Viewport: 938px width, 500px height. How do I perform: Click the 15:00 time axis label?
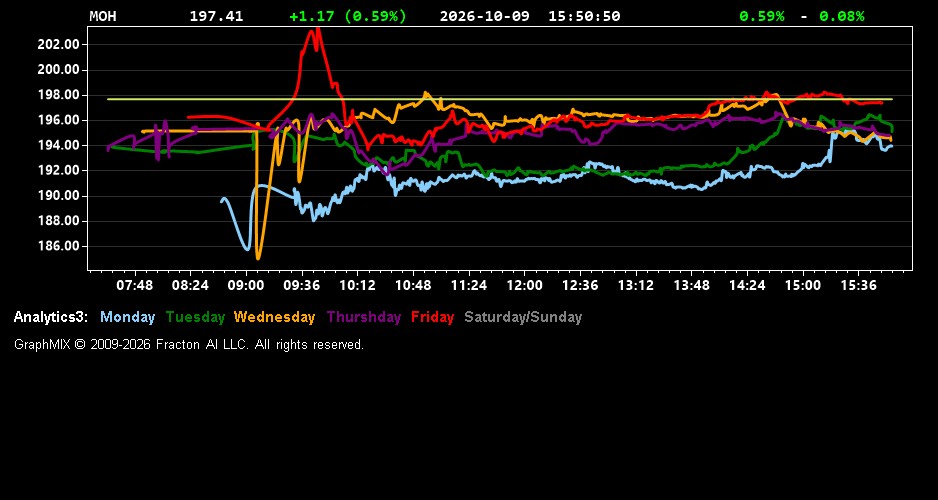[803, 285]
